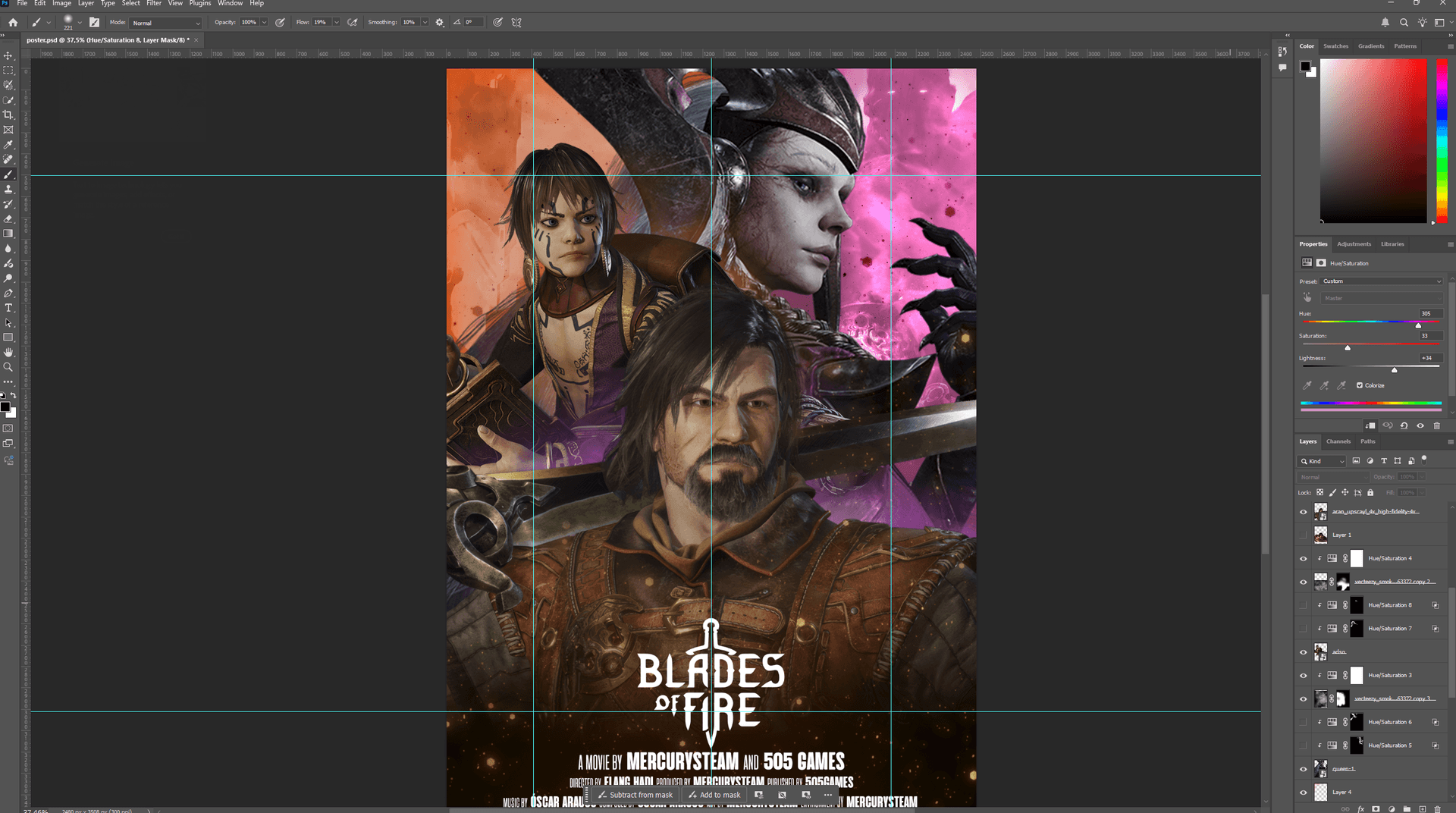Pick the Eyedropper tool in the toolbar
Viewport: 1456px width, 813px height.
(x=8, y=145)
